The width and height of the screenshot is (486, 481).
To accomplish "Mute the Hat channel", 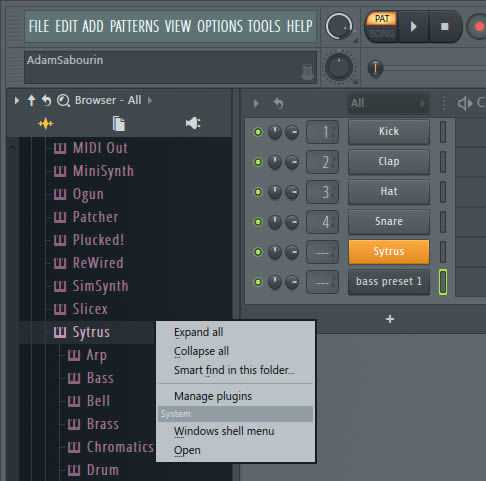I will (258, 192).
